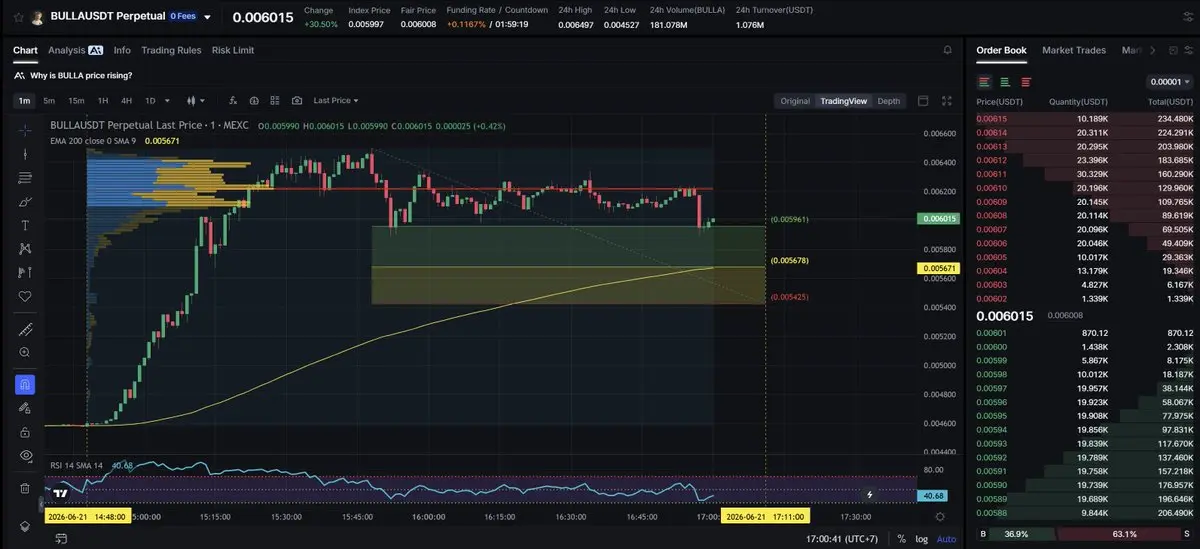Select the brush drawing tool
This screenshot has height=549, width=1200.
coord(25,202)
